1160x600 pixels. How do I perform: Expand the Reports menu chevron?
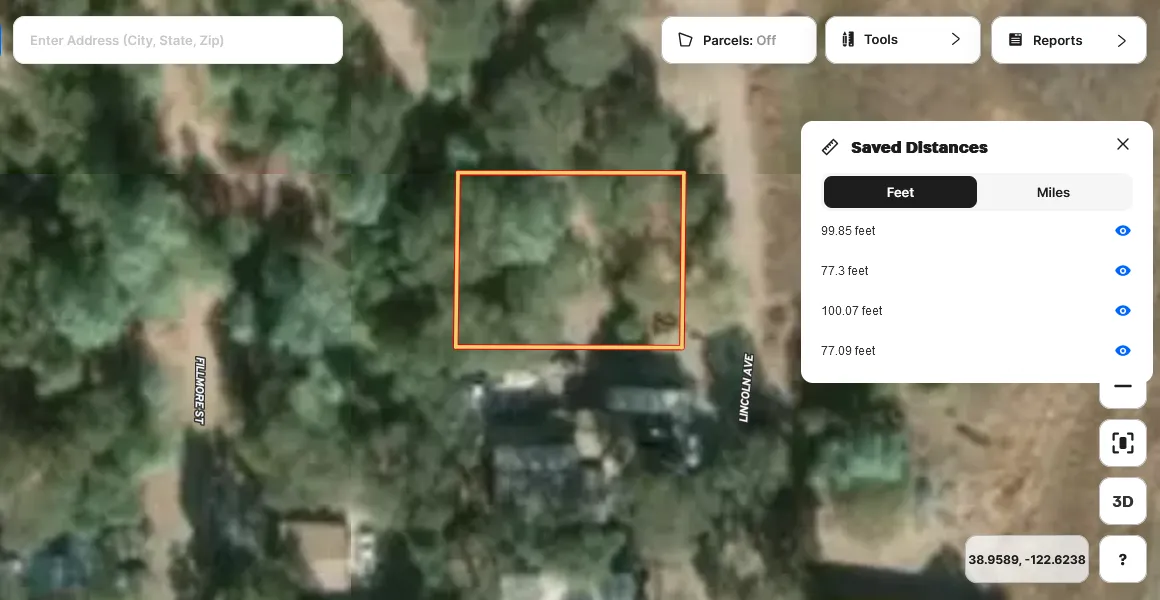(1121, 41)
